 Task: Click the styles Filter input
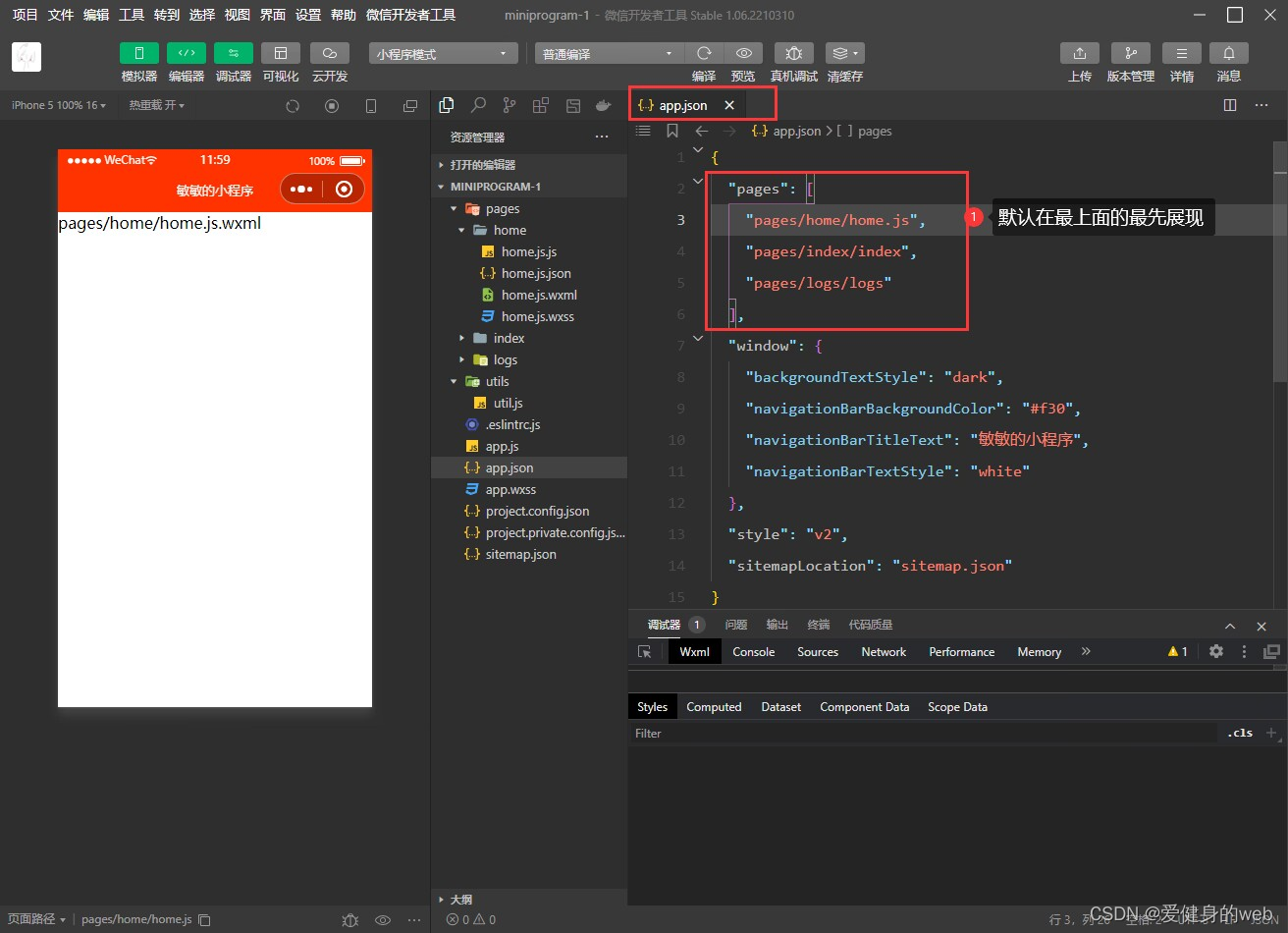[923, 733]
